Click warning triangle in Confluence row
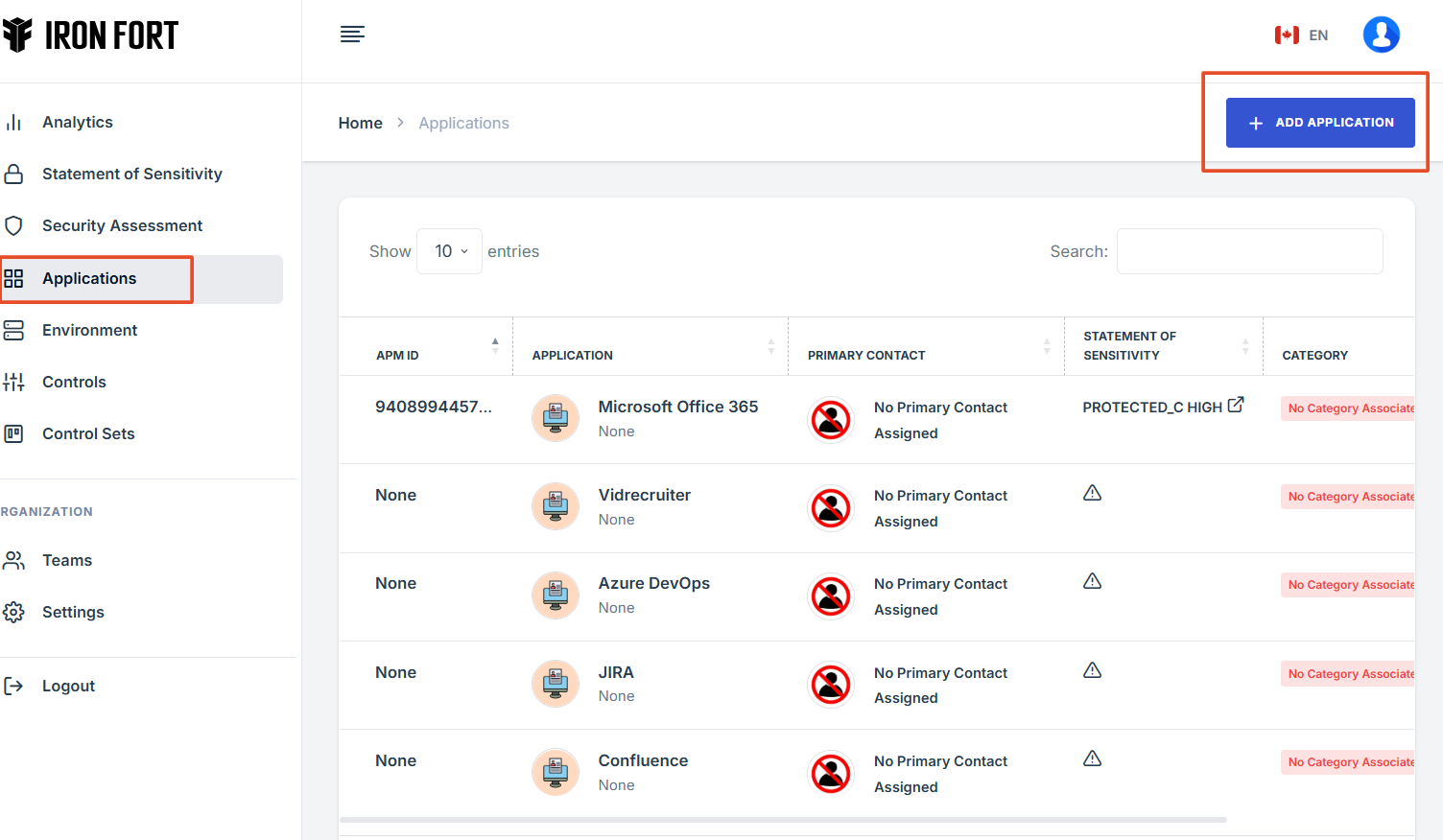The image size is (1443, 840). pos(1092,758)
